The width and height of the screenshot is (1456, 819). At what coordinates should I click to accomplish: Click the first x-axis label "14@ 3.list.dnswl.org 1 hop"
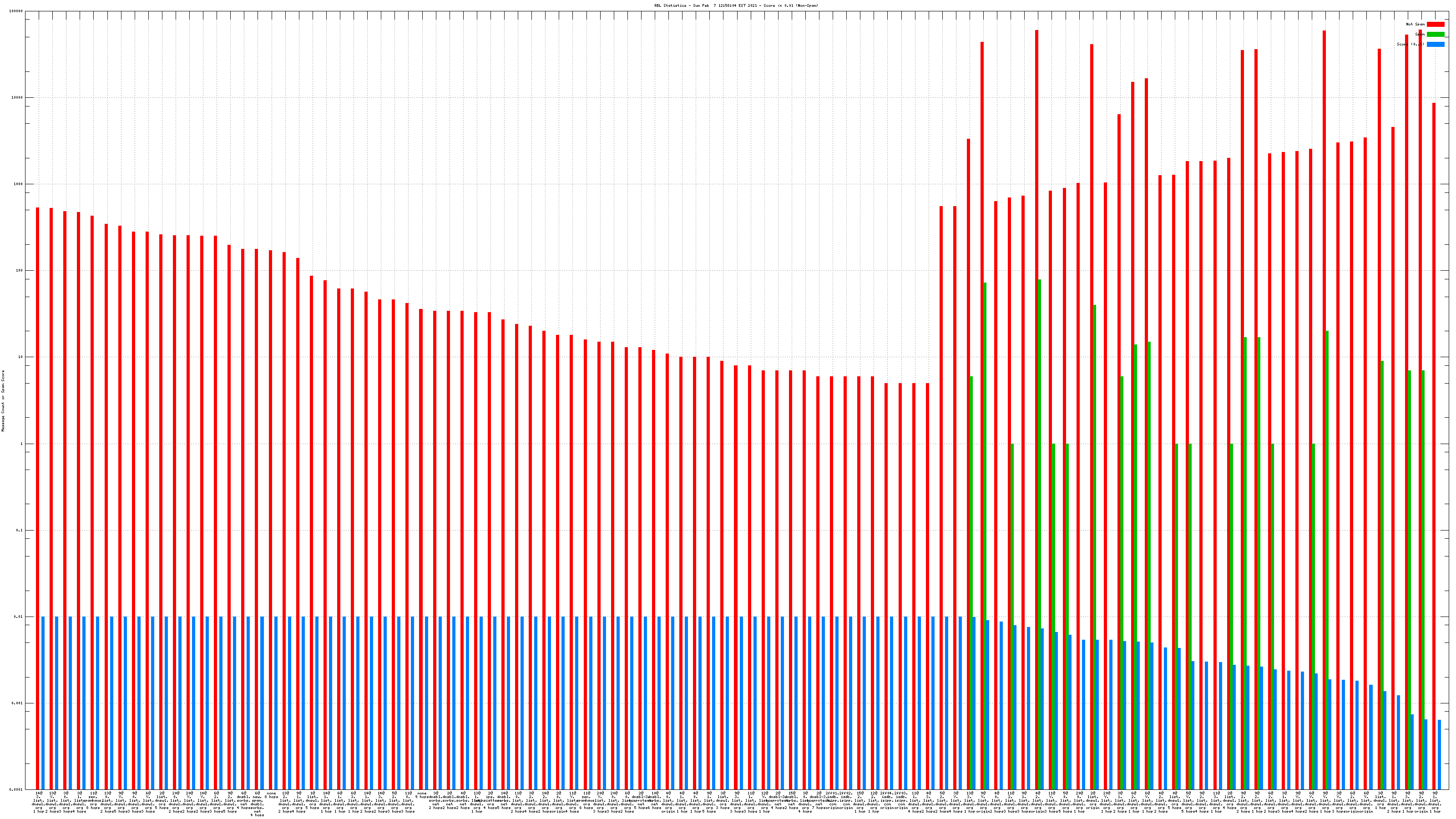click(x=38, y=802)
